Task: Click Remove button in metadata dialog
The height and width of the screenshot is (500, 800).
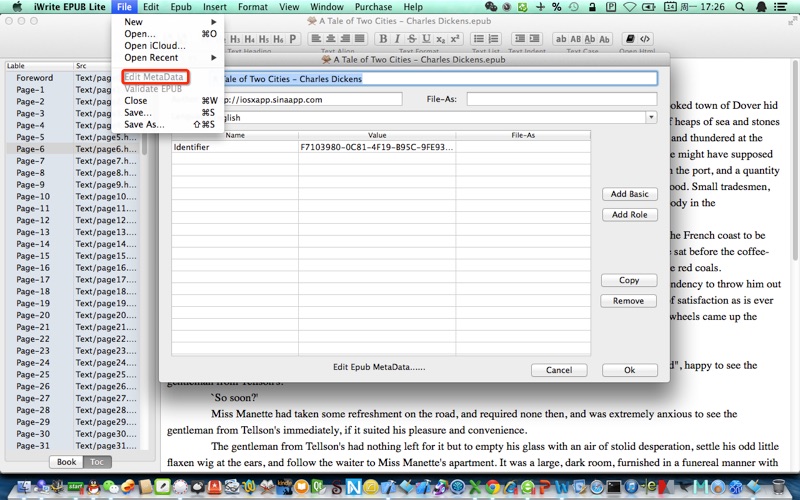Action: coord(629,301)
